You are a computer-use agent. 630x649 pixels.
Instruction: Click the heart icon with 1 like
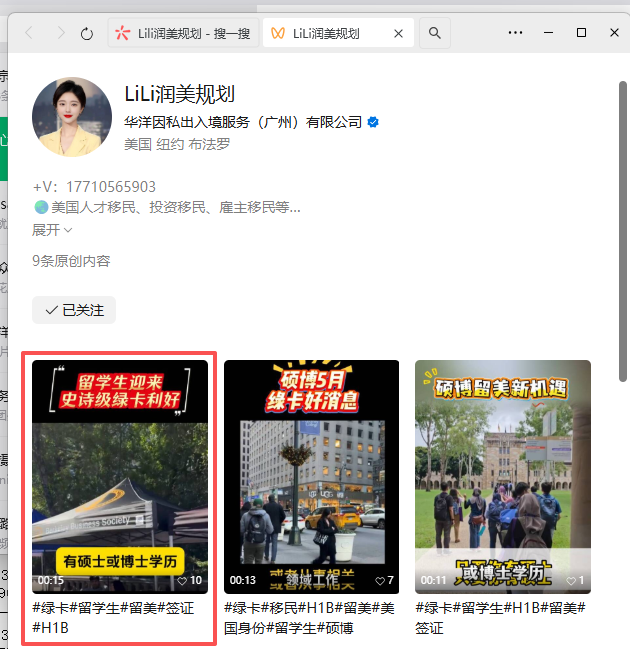(571, 581)
